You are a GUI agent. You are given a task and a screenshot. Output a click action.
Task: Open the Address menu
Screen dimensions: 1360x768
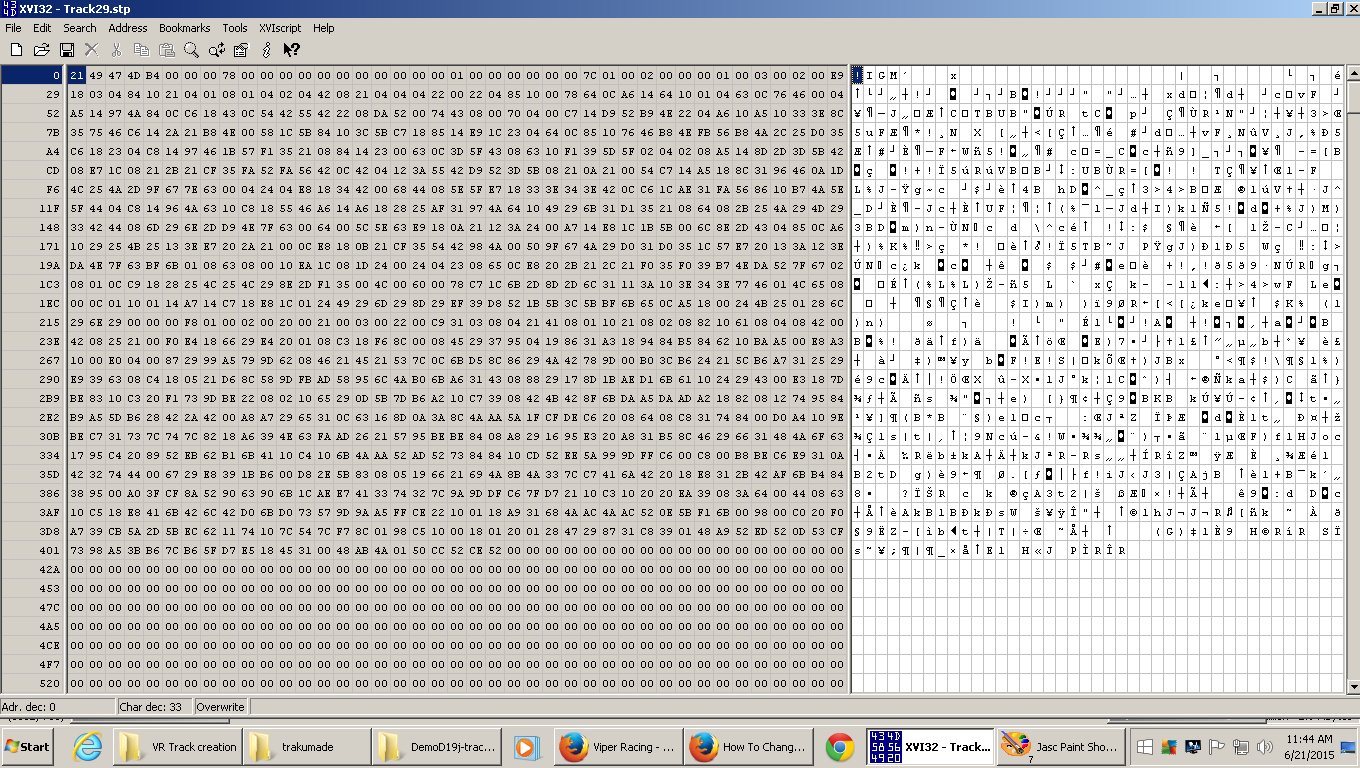pyautogui.click(x=128, y=28)
